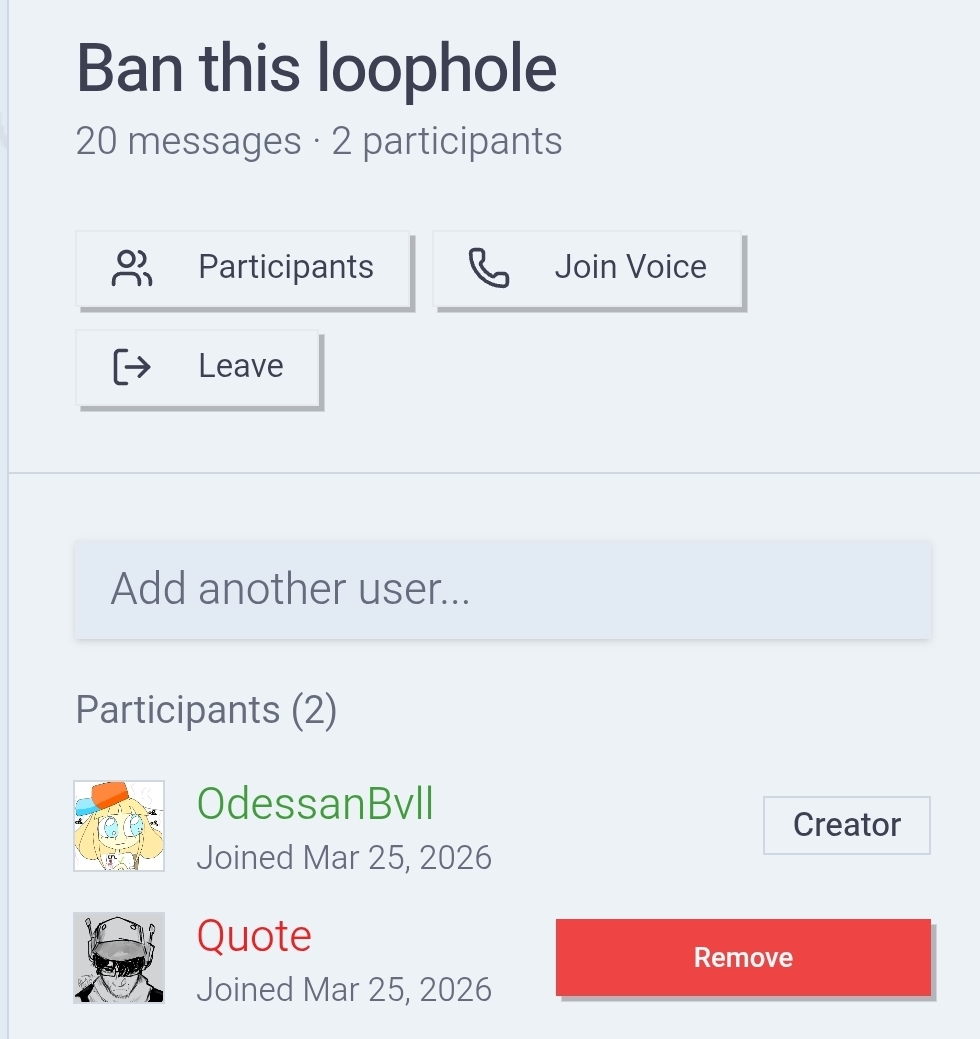Click the exit arrow icon on Leave
The image size is (980, 1039).
point(132,366)
